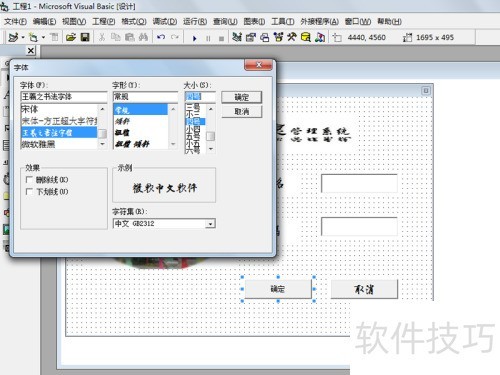This screenshot has width=500, height=375.
Task: Click the Add Form toolbar icon
Action: 33,37
